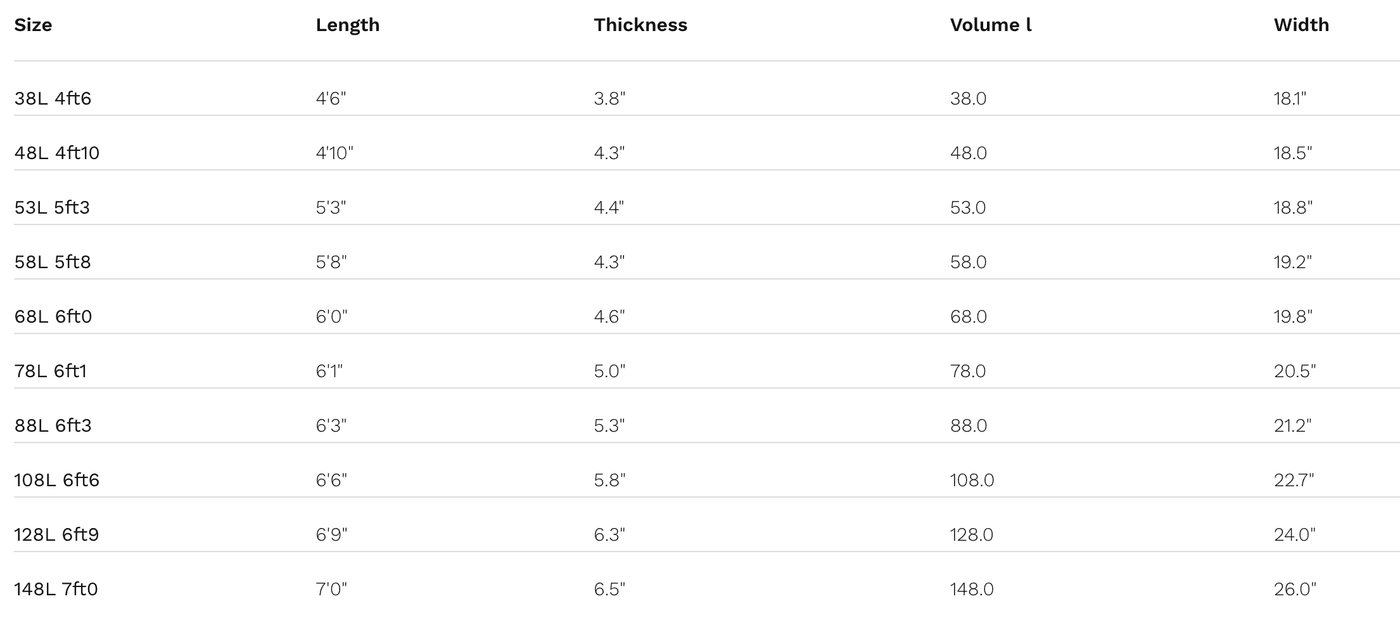Click the Volume l column header
The height and width of the screenshot is (620, 1400).
click(x=990, y=25)
